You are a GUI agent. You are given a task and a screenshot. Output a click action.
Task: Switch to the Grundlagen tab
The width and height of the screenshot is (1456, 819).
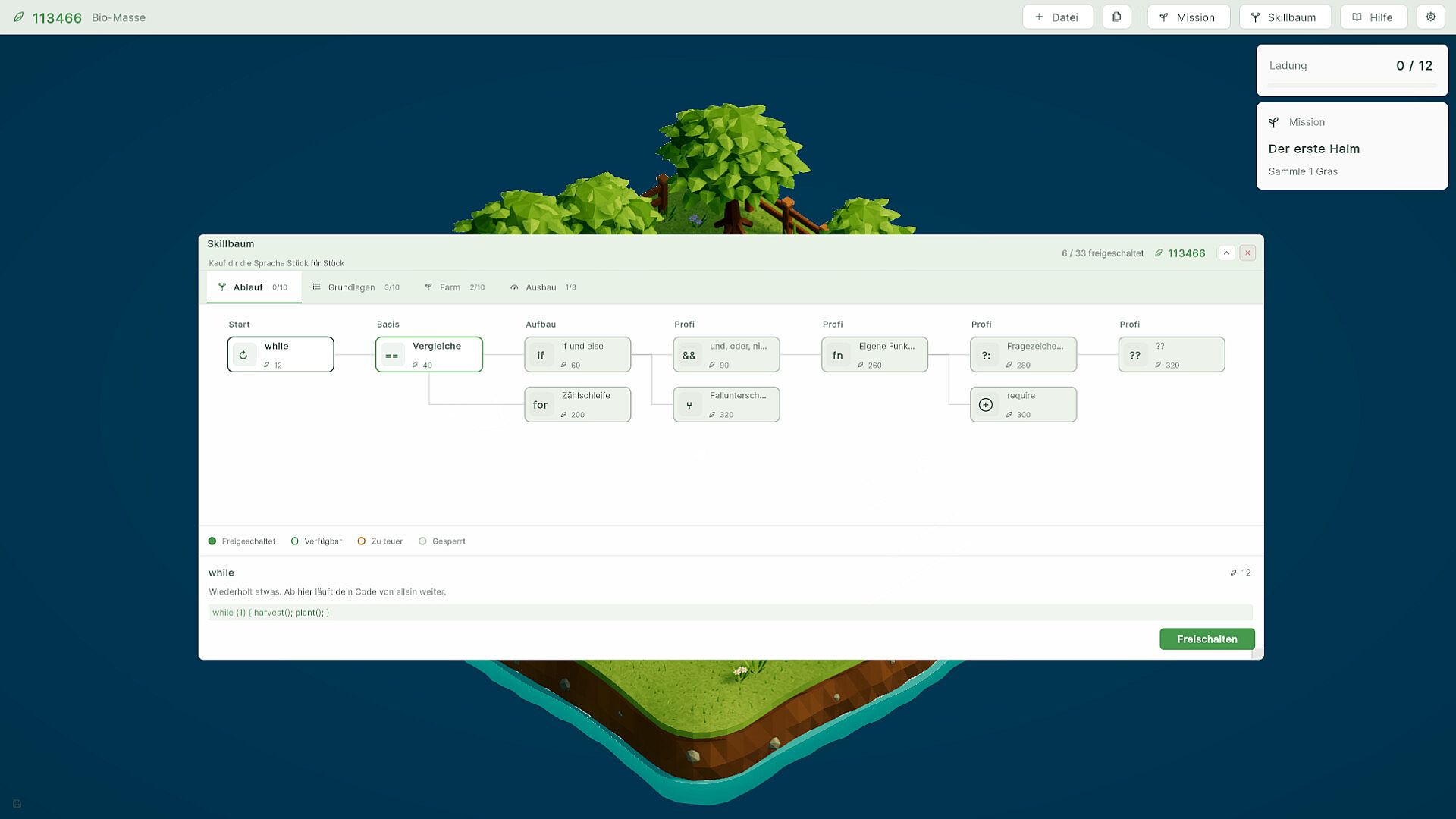356,287
